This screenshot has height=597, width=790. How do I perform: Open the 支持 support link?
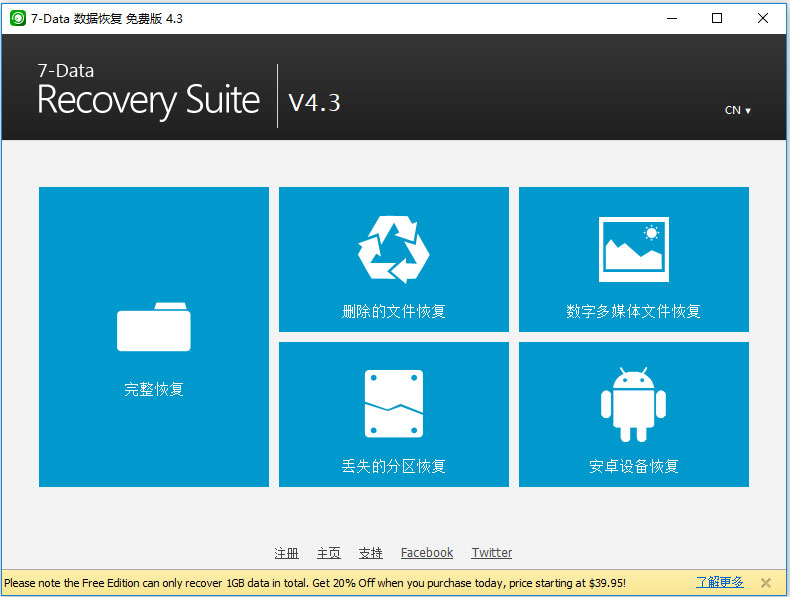tap(370, 553)
